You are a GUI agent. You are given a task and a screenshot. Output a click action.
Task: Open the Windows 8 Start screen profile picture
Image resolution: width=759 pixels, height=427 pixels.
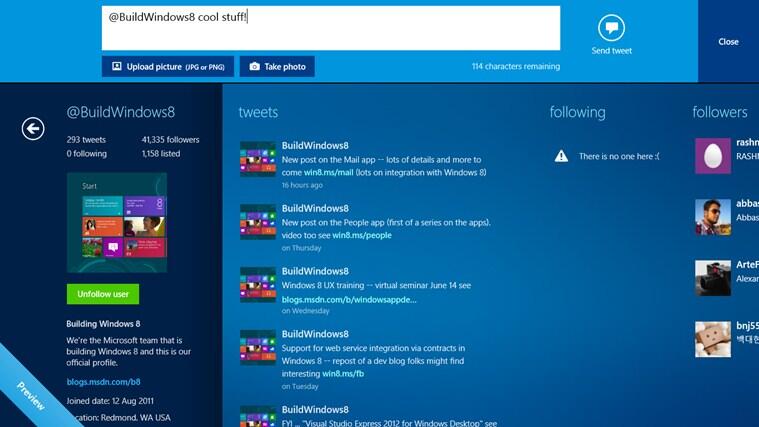point(117,223)
